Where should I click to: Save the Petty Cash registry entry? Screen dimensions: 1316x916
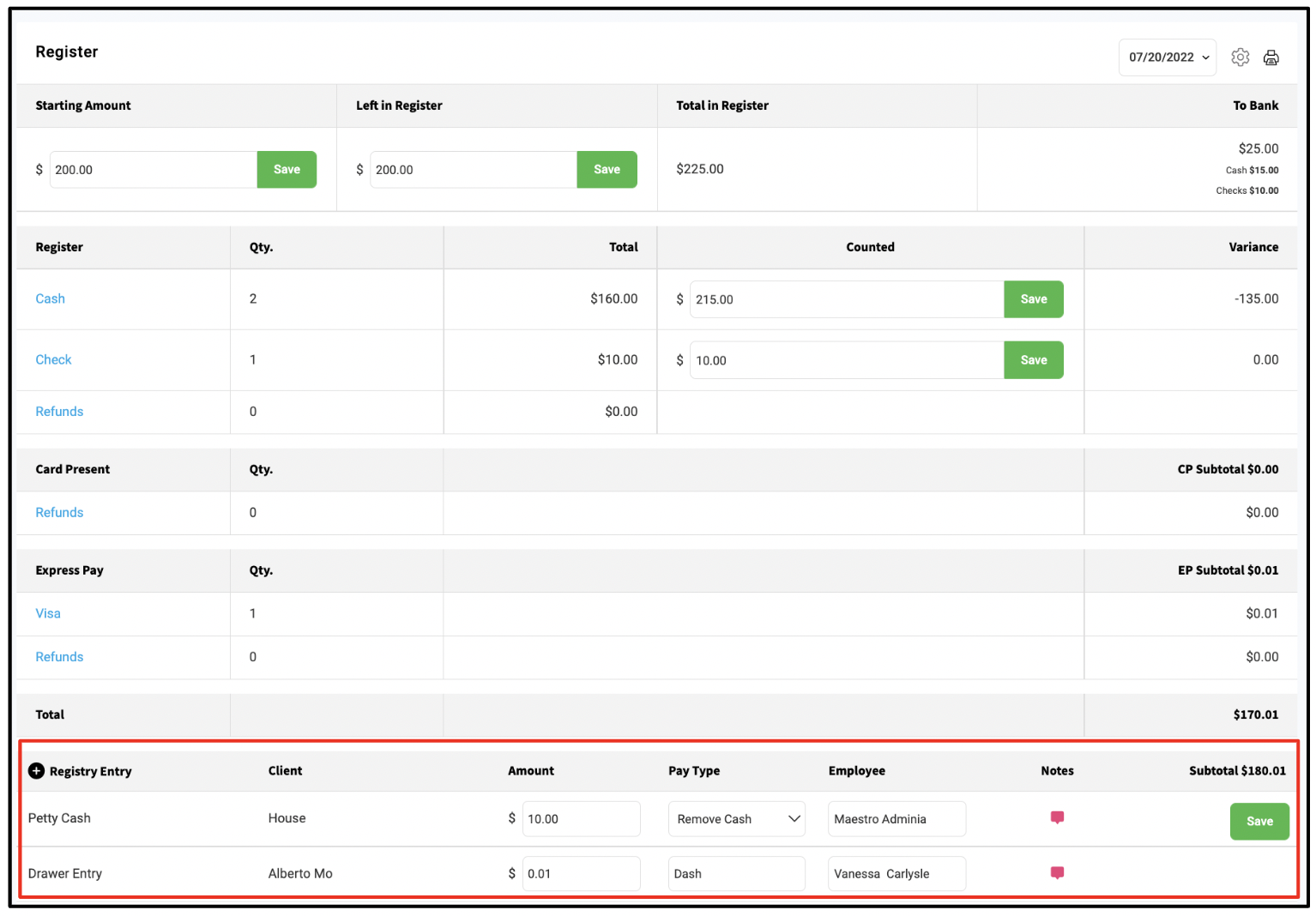1259,822
